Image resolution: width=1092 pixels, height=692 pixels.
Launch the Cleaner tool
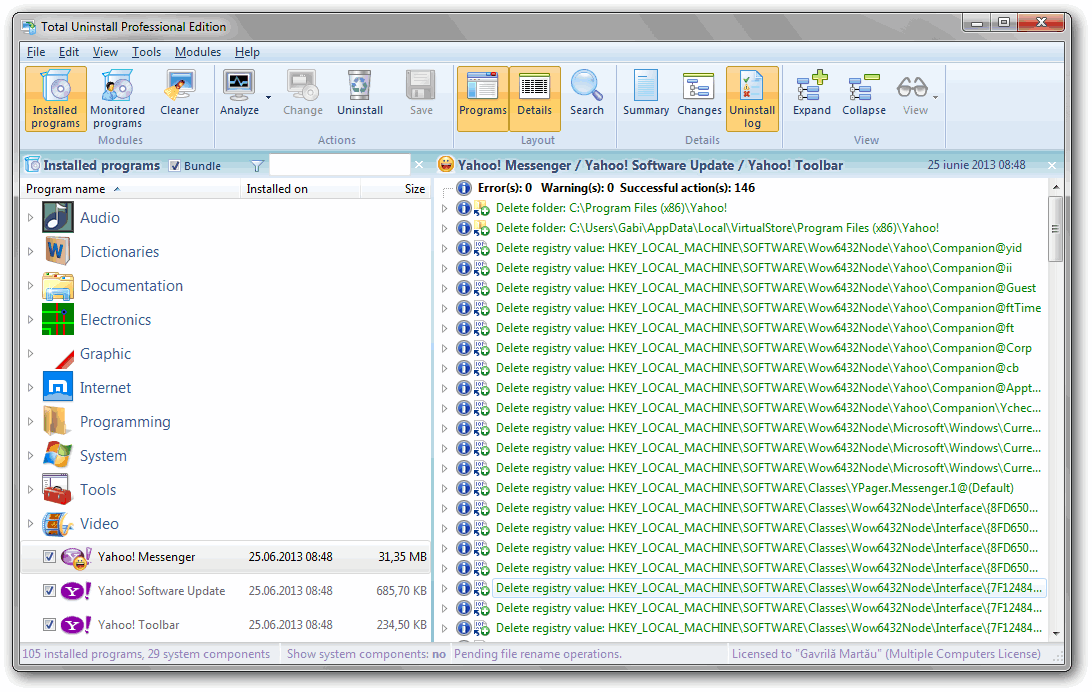pyautogui.click(x=180, y=97)
